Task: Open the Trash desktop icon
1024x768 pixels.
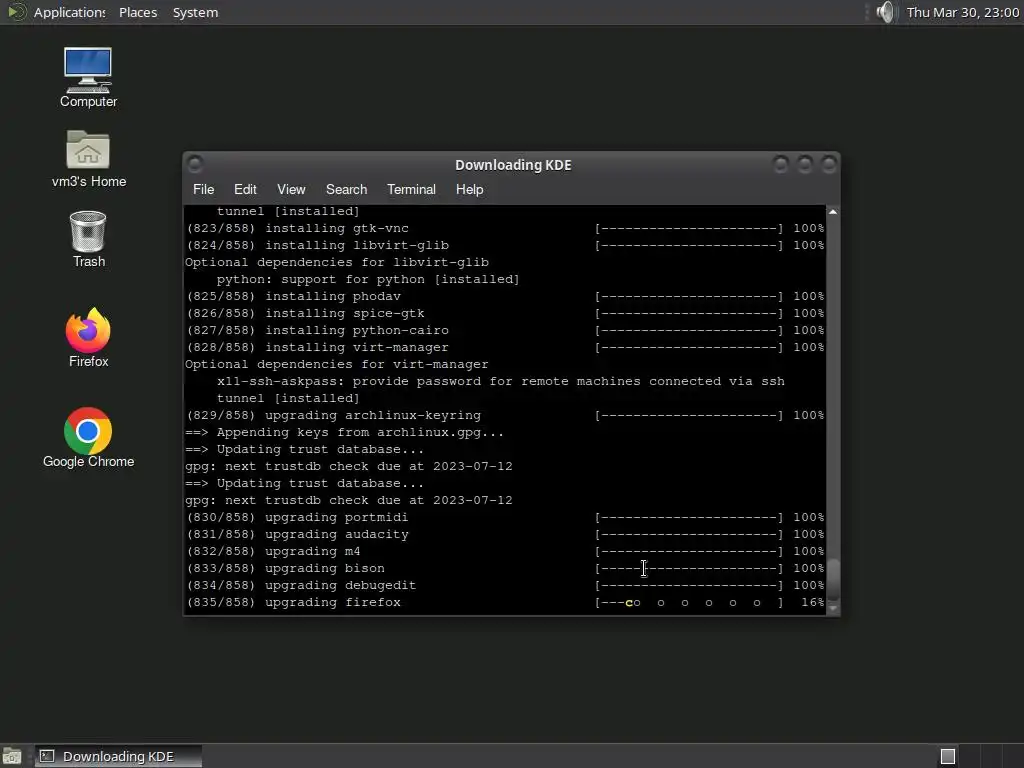Action: pyautogui.click(x=88, y=239)
